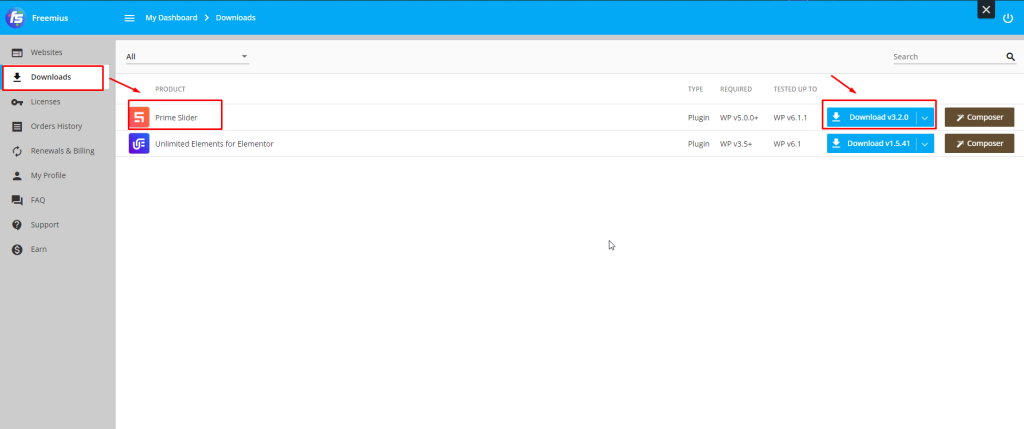
Task: Toggle the hamburger menu icon
Action: click(x=129, y=18)
